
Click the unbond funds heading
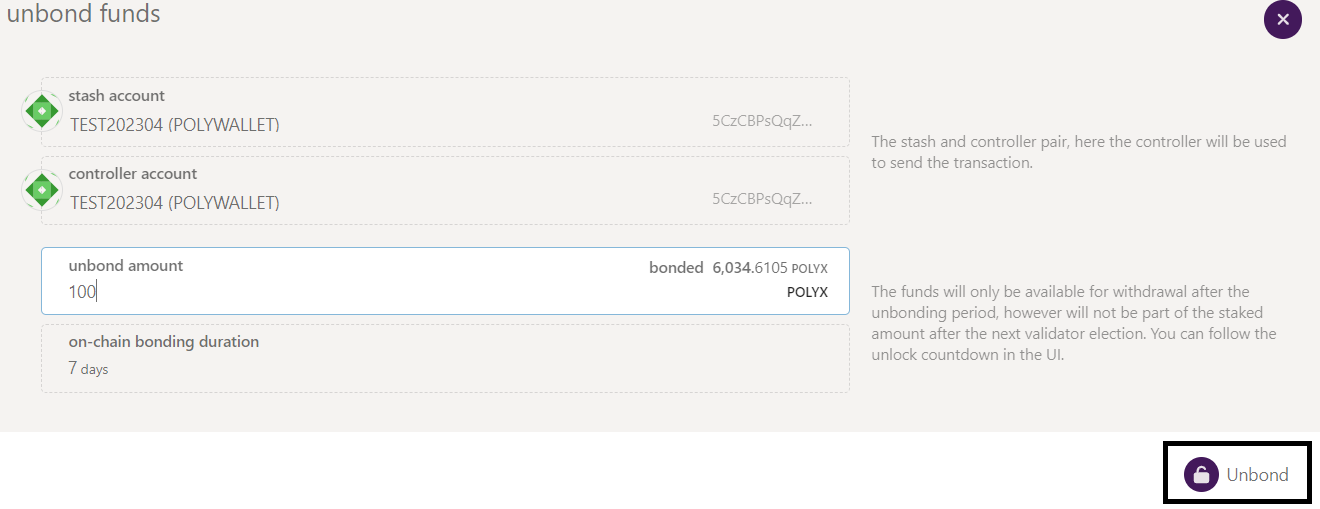pyautogui.click(x=83, y=14)
